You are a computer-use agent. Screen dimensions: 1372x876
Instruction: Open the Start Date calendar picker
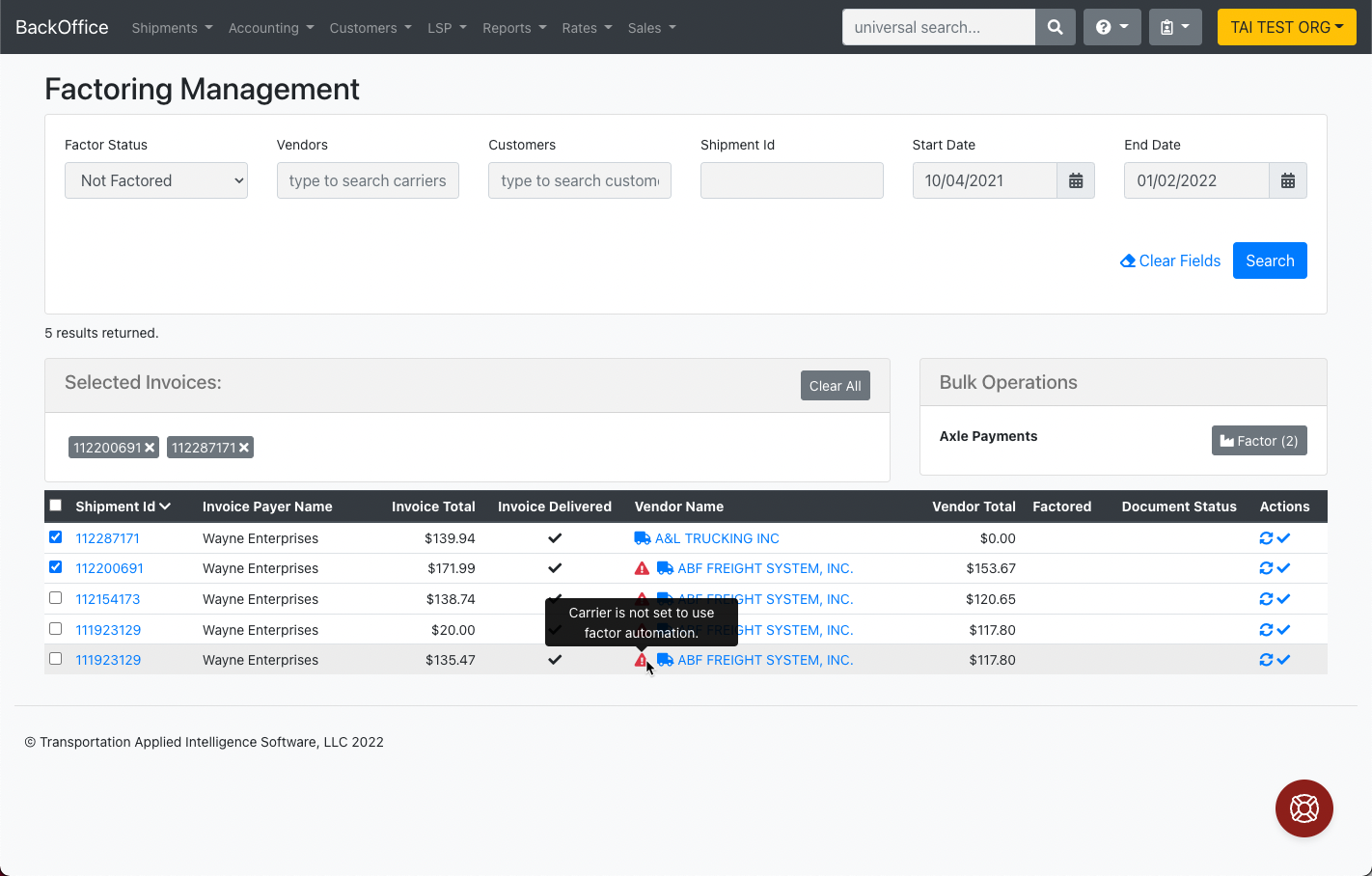[x=1075, y=180]
